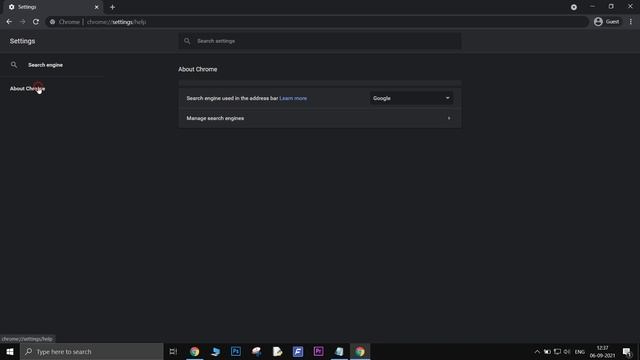Select the Settings browser tab

(x=53, y=7)
